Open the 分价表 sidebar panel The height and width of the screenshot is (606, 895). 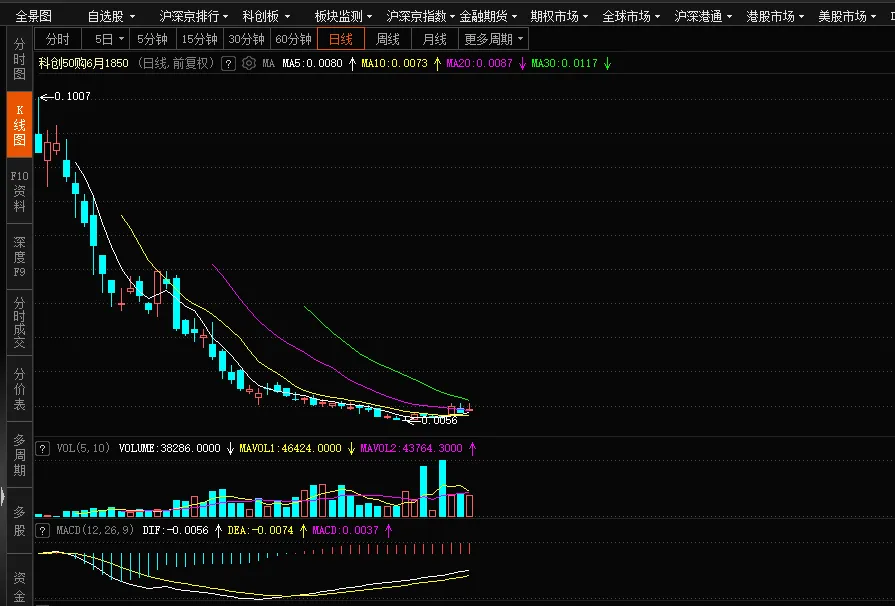(19, 389)
